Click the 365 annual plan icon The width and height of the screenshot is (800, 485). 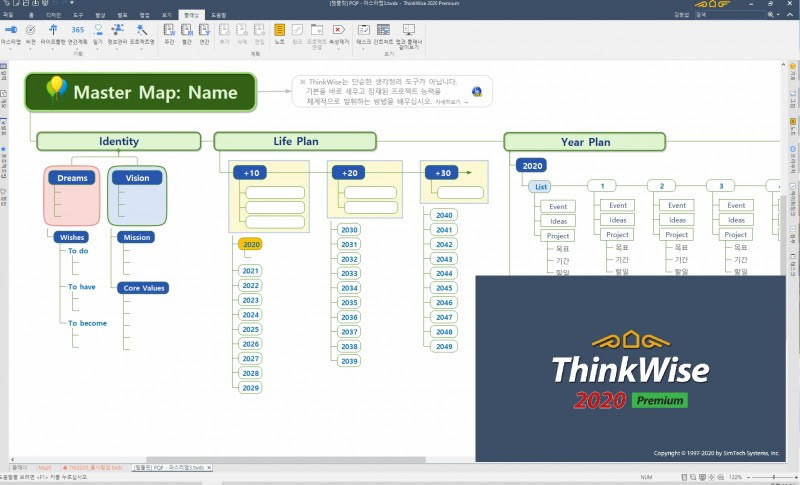tap(78, 32)
